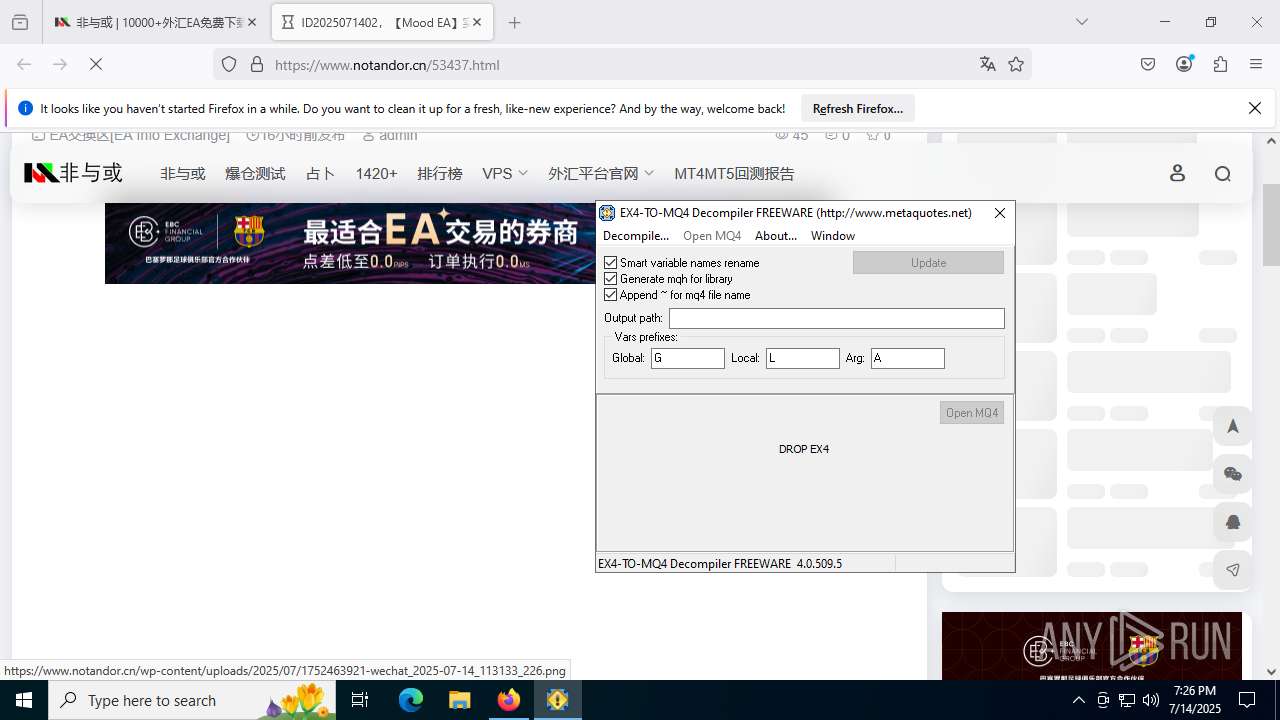The width and height of the screenshot is (1280, 720).
Task: Open the 占卜 navigation link
Action: coord(320,173)
